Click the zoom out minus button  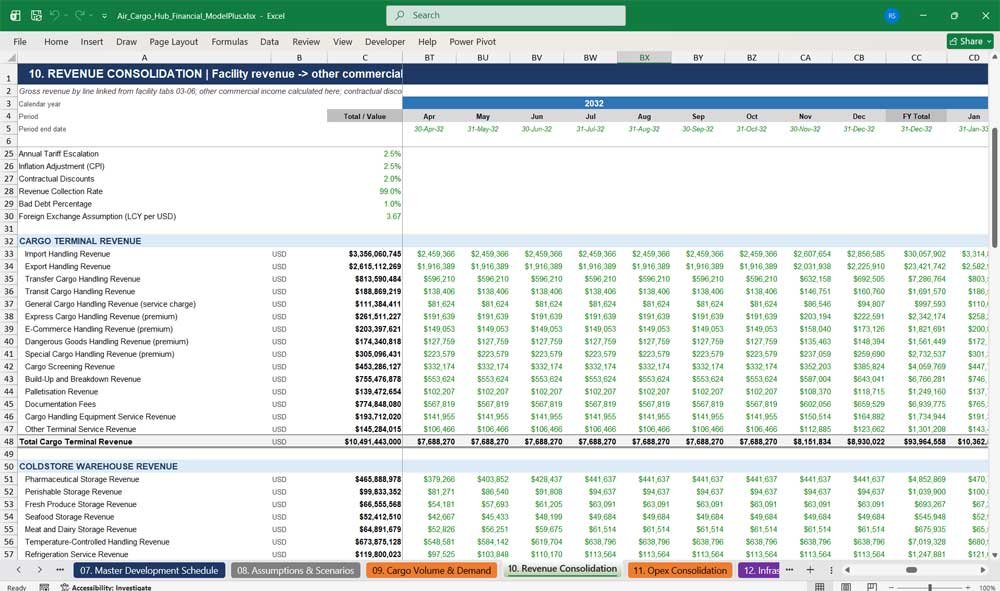click(x=892, y=587)
